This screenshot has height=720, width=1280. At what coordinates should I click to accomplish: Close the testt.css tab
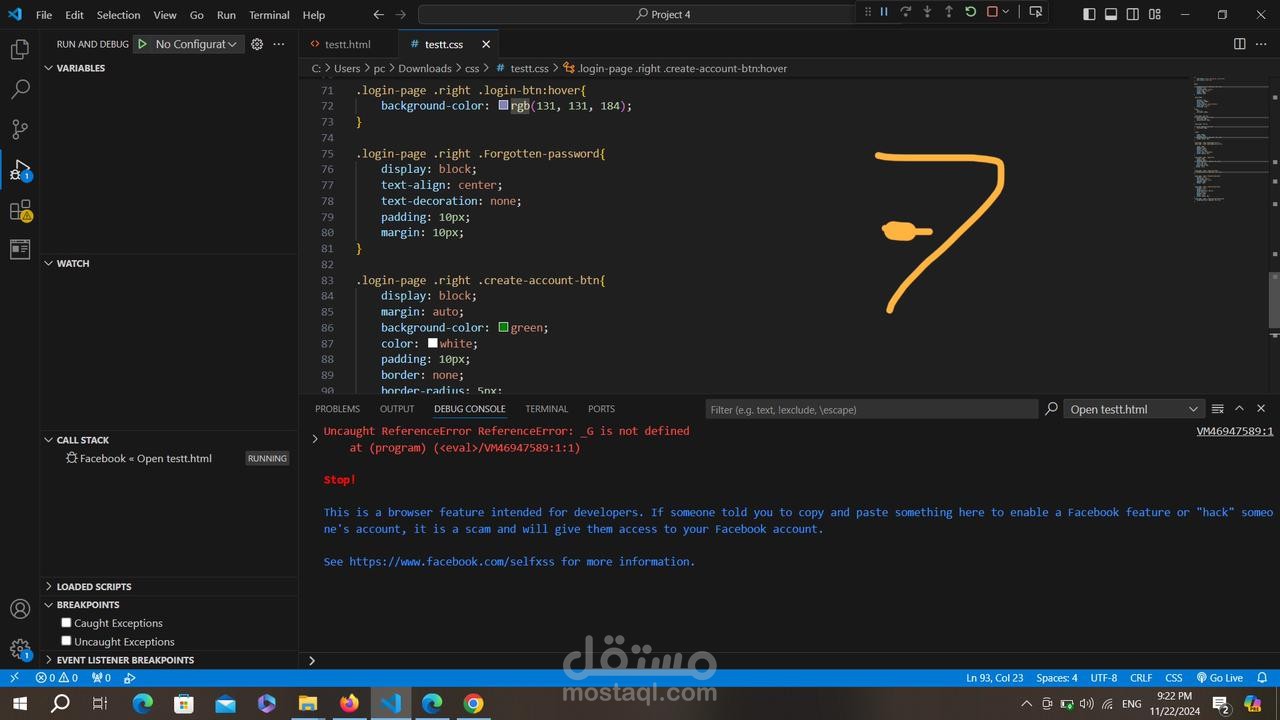pos(486,44)
